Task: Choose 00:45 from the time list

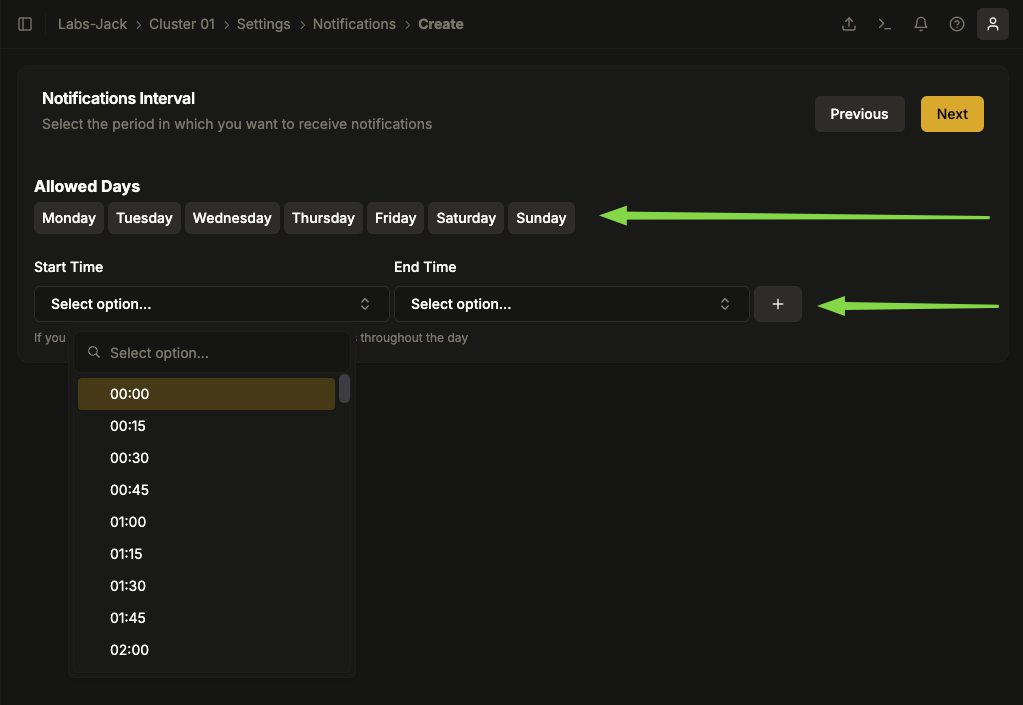Action: 206,490
